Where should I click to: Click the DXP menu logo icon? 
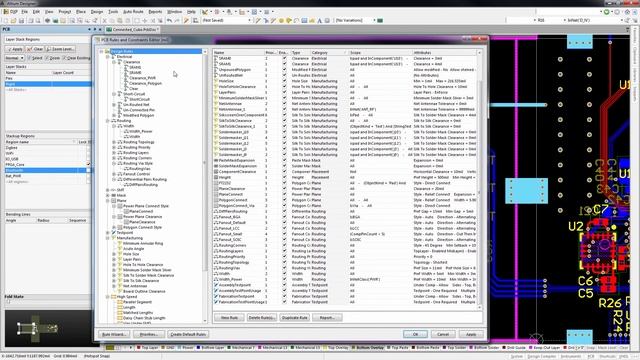(6, 12)
